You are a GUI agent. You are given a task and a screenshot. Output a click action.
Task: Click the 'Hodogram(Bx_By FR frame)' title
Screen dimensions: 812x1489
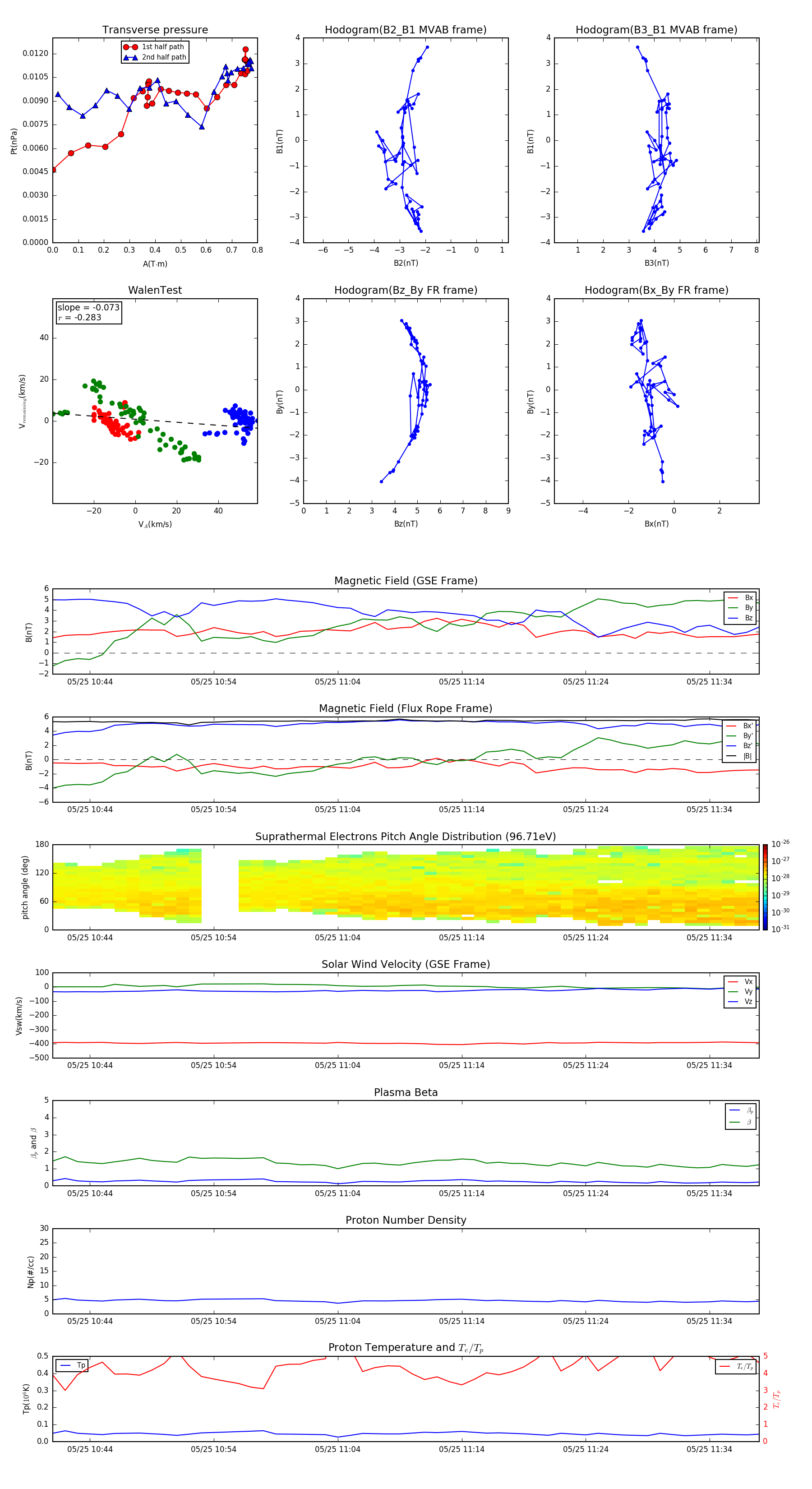(x=656, y=290)
